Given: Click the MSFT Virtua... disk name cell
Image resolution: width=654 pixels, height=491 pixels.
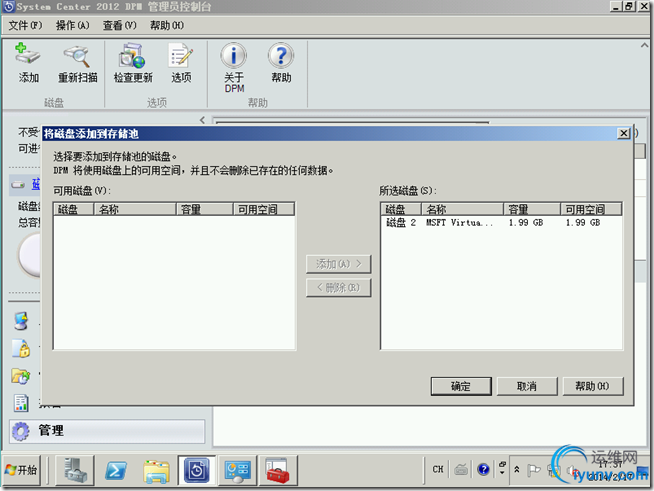Looking at the screenshot, I should tap(459, 222).
